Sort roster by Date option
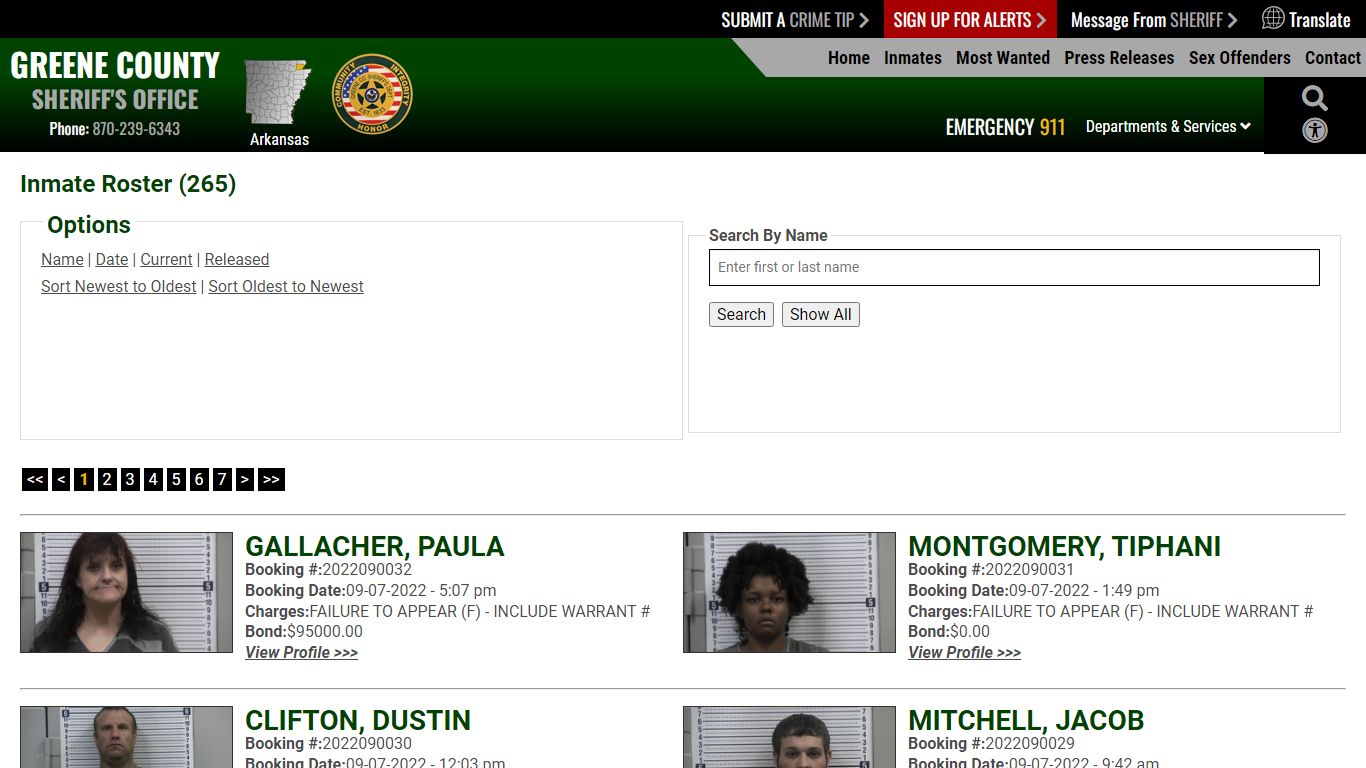The width and height of the screenshot is (1366, 768). tap(112, 259)
